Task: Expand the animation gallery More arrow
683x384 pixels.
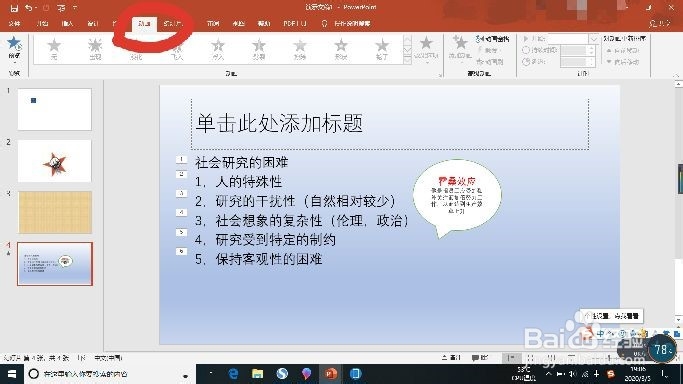Action: tap(407, 61)
